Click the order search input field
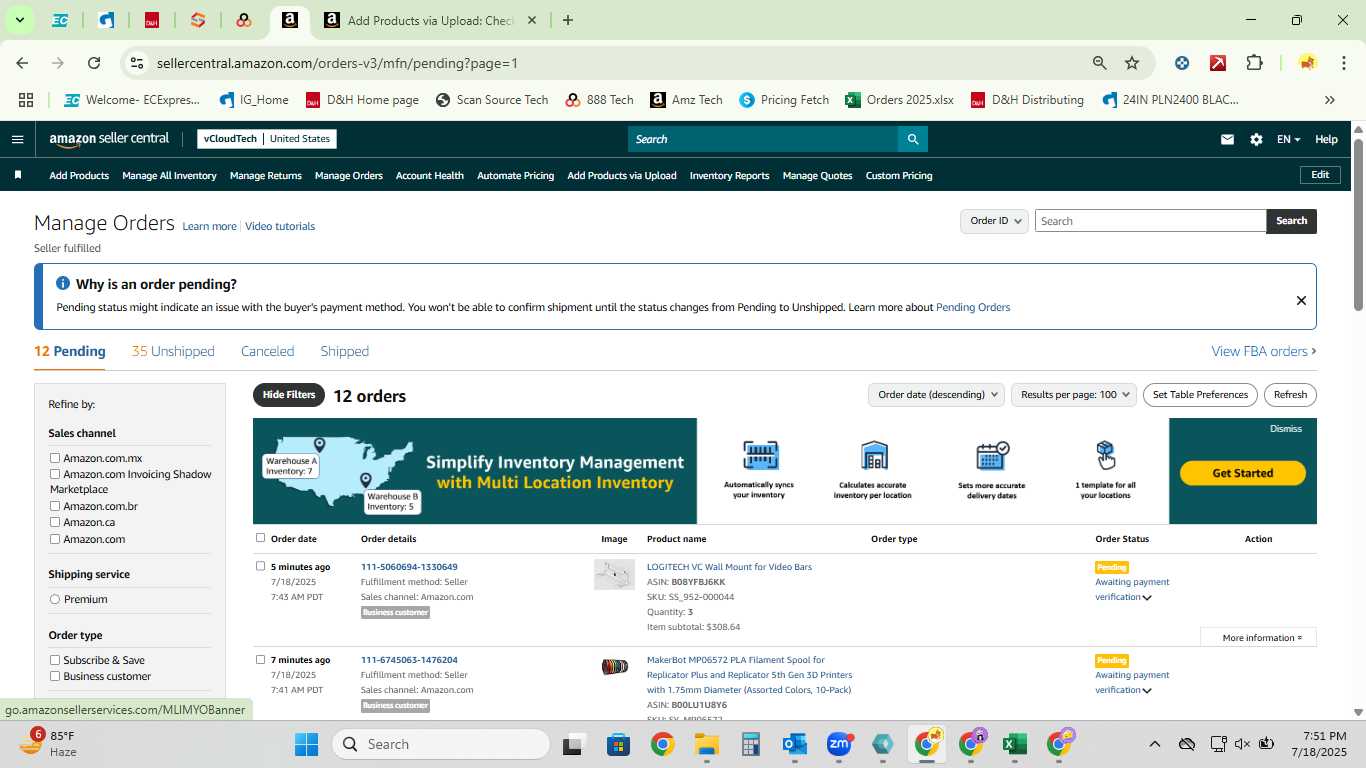This screenshot has width=1366, height=768. [1150, 221]
